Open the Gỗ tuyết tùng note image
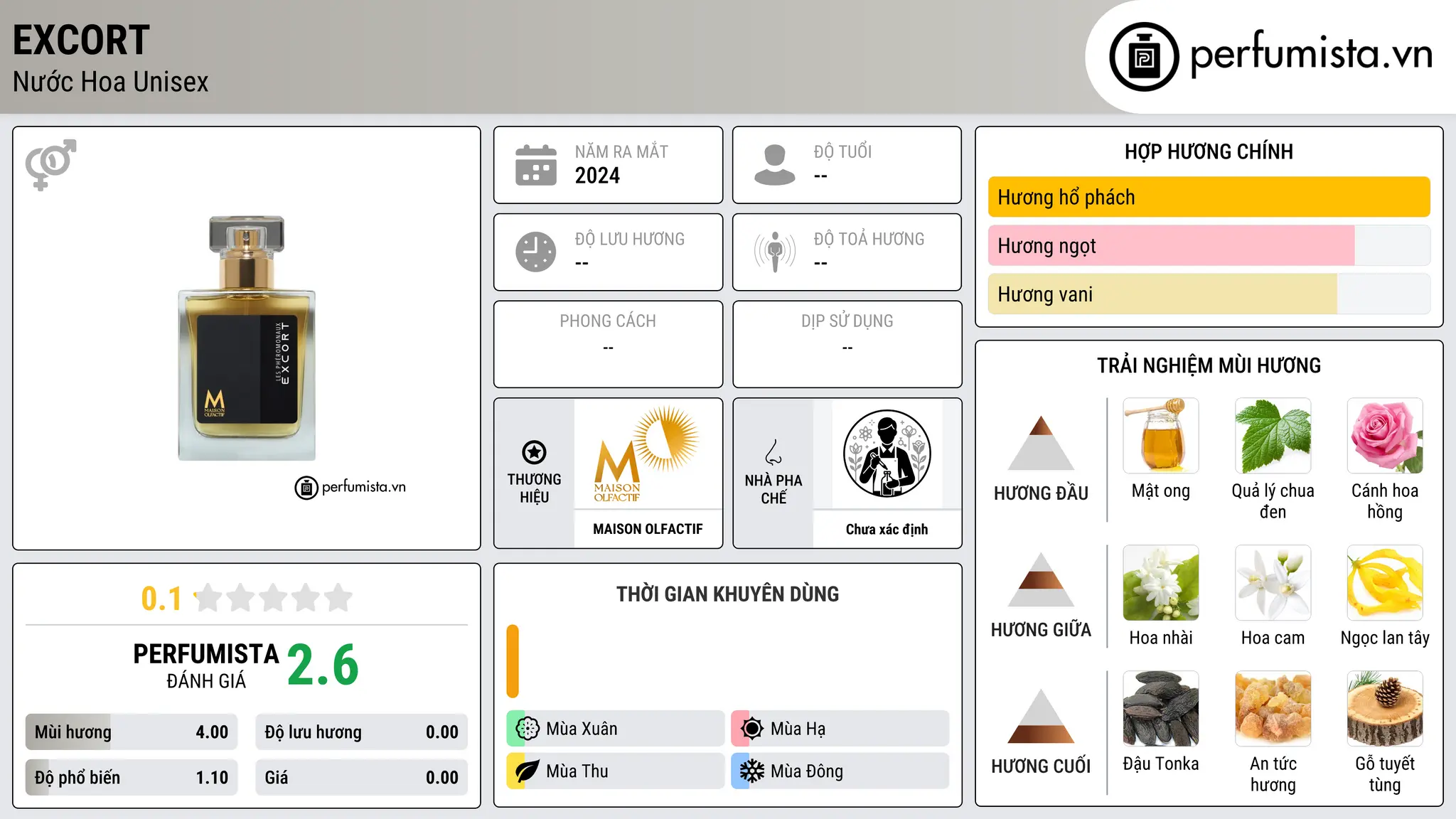 point(1385,709)
